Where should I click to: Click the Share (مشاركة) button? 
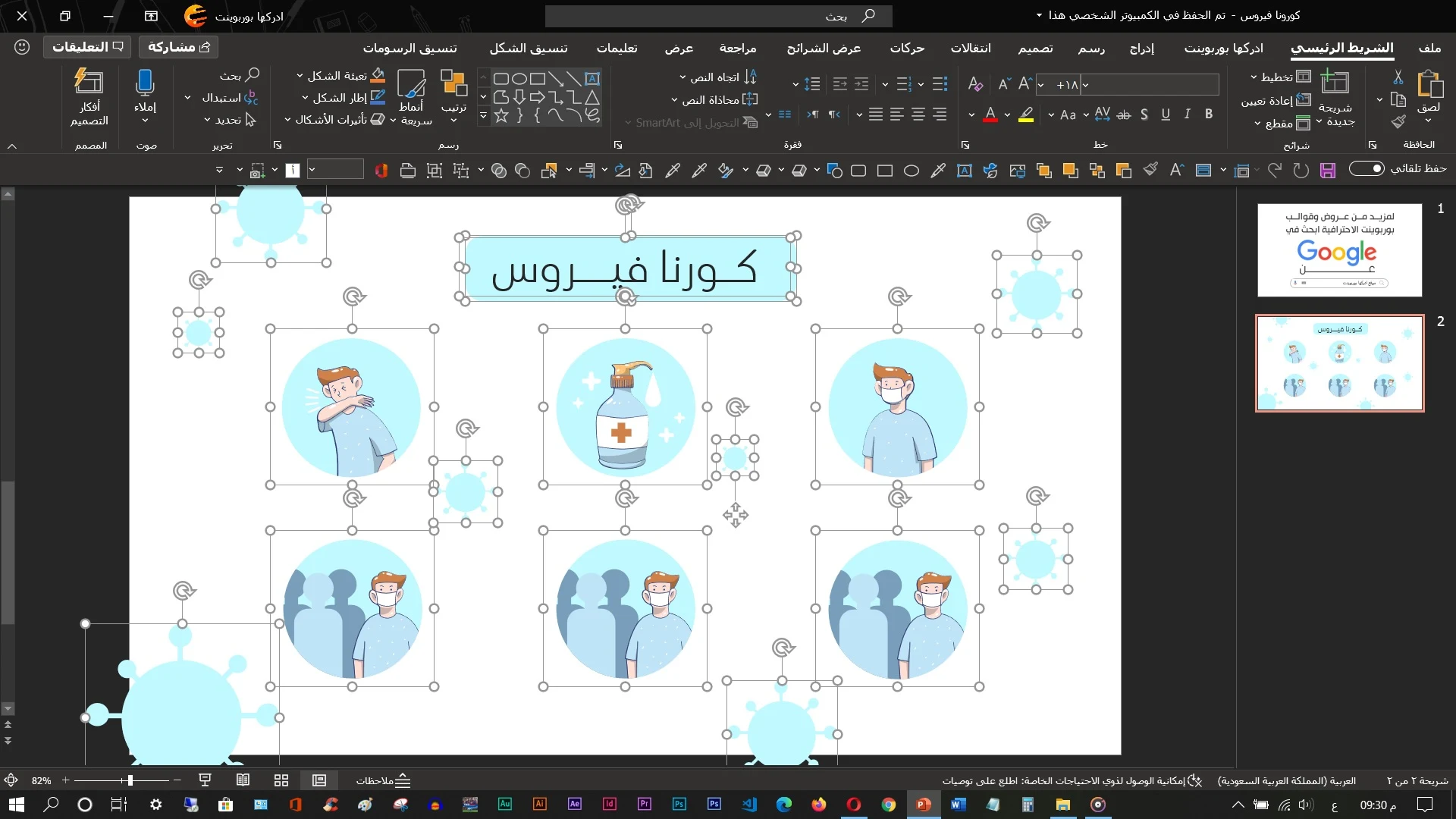tap(179, 47)
